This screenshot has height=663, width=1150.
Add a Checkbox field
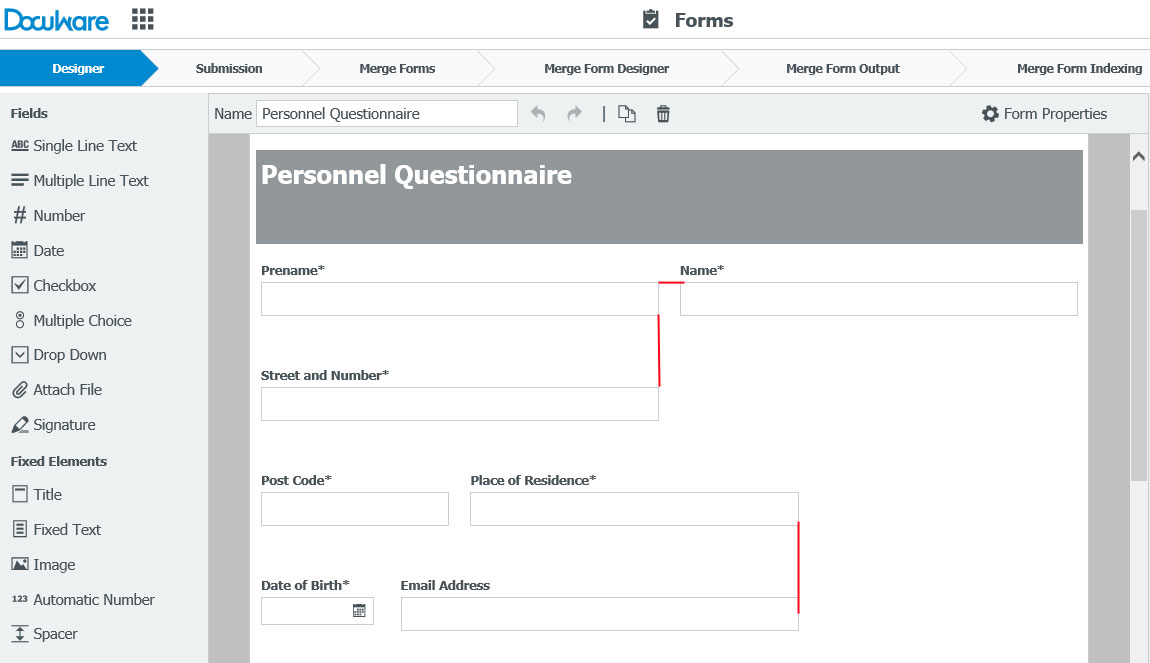[x=60, y=285]
